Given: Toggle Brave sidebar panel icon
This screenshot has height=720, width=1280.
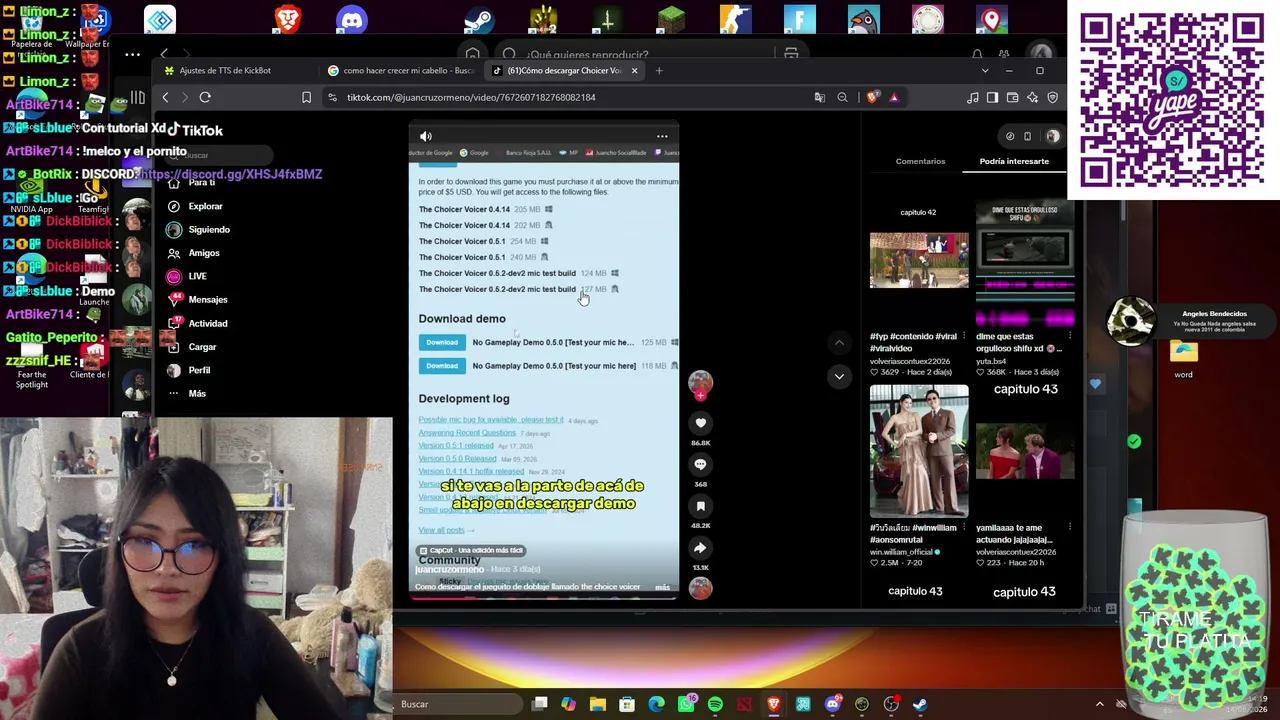Looking at the screenshot, I should [992, 97].
